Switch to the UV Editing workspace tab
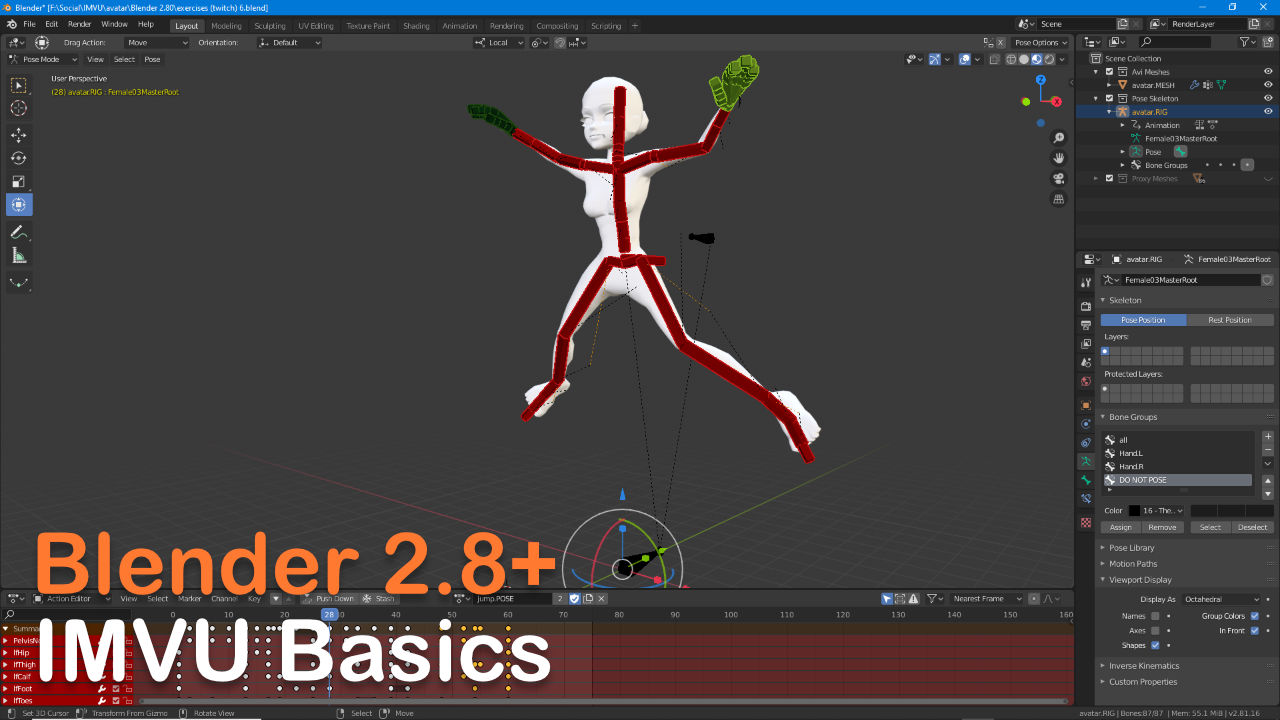1280x720 pixels. pyautogui.click(x=316, y=26)
